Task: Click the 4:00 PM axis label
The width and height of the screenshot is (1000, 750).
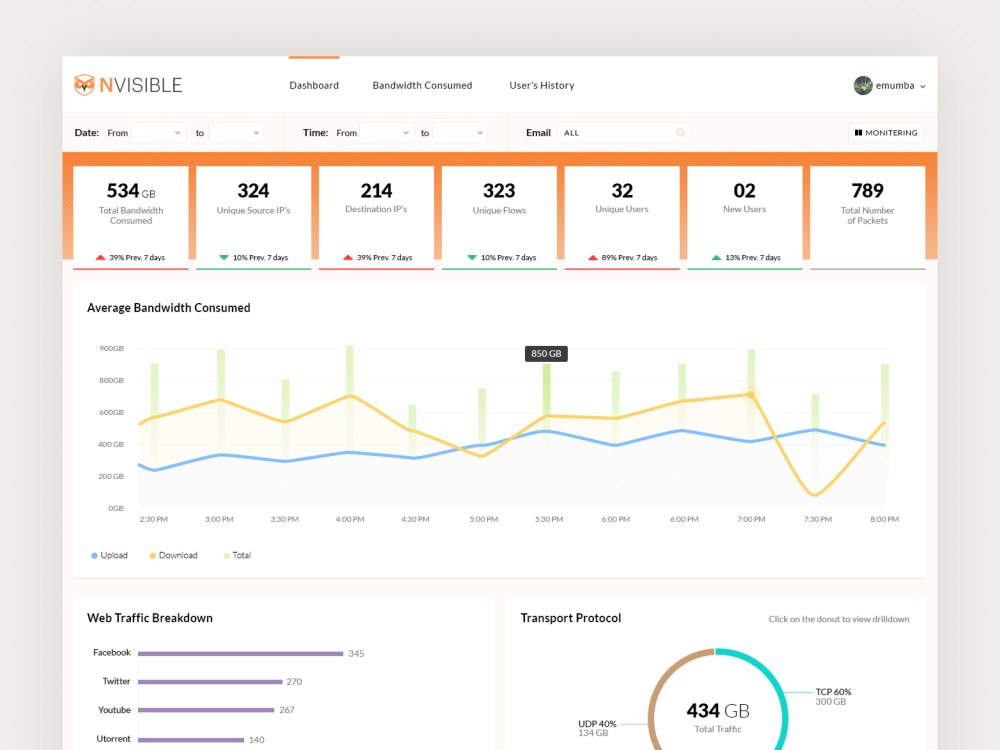Action: [350, 519]
